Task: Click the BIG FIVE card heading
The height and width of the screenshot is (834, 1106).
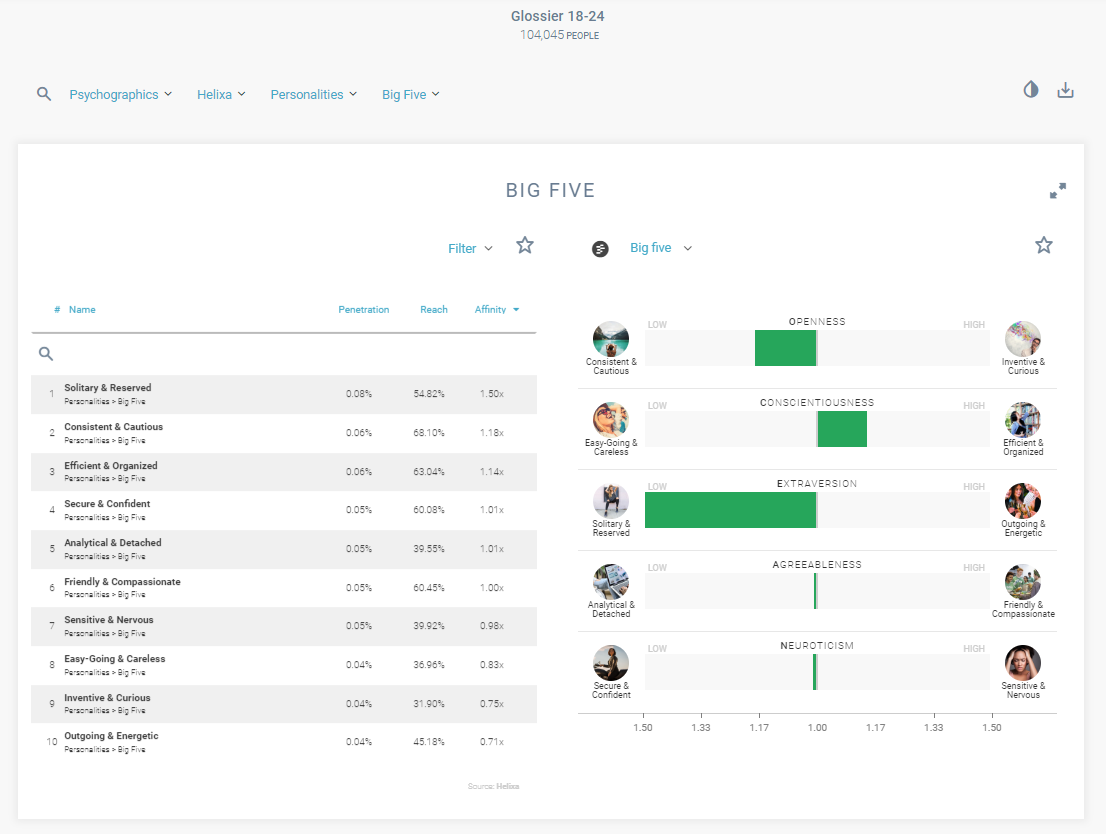Action: 550,191
